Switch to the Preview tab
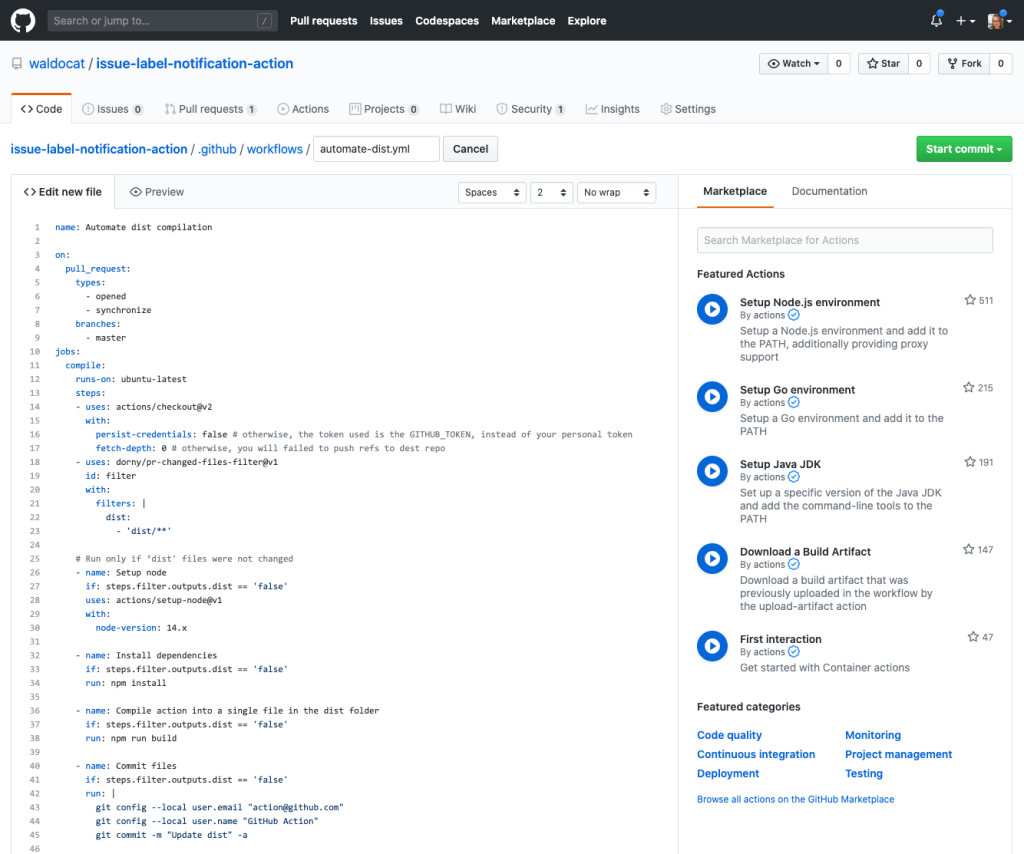 click(x=156, y=192)
